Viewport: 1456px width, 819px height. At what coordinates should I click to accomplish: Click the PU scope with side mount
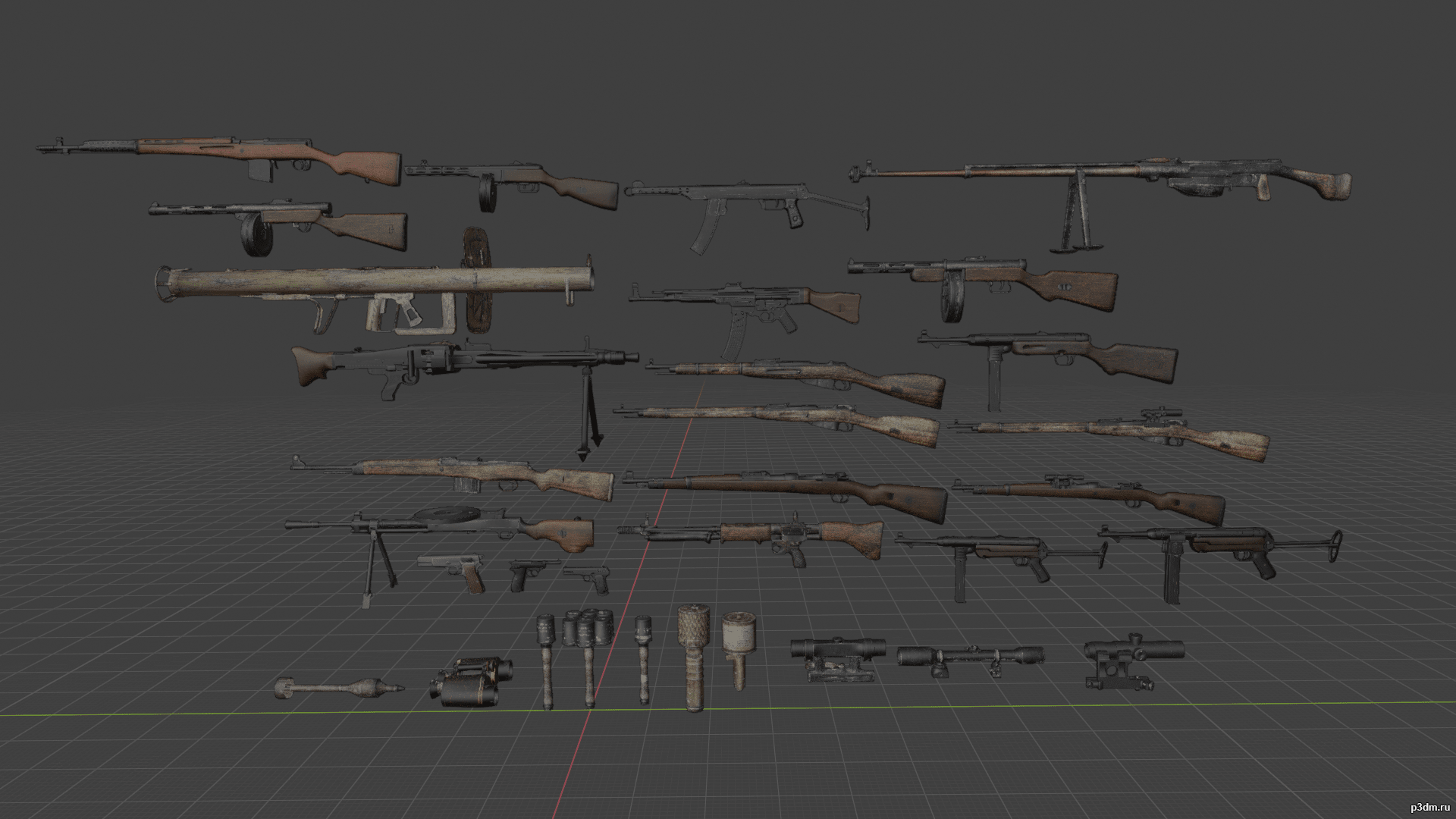pos(1134,662)
